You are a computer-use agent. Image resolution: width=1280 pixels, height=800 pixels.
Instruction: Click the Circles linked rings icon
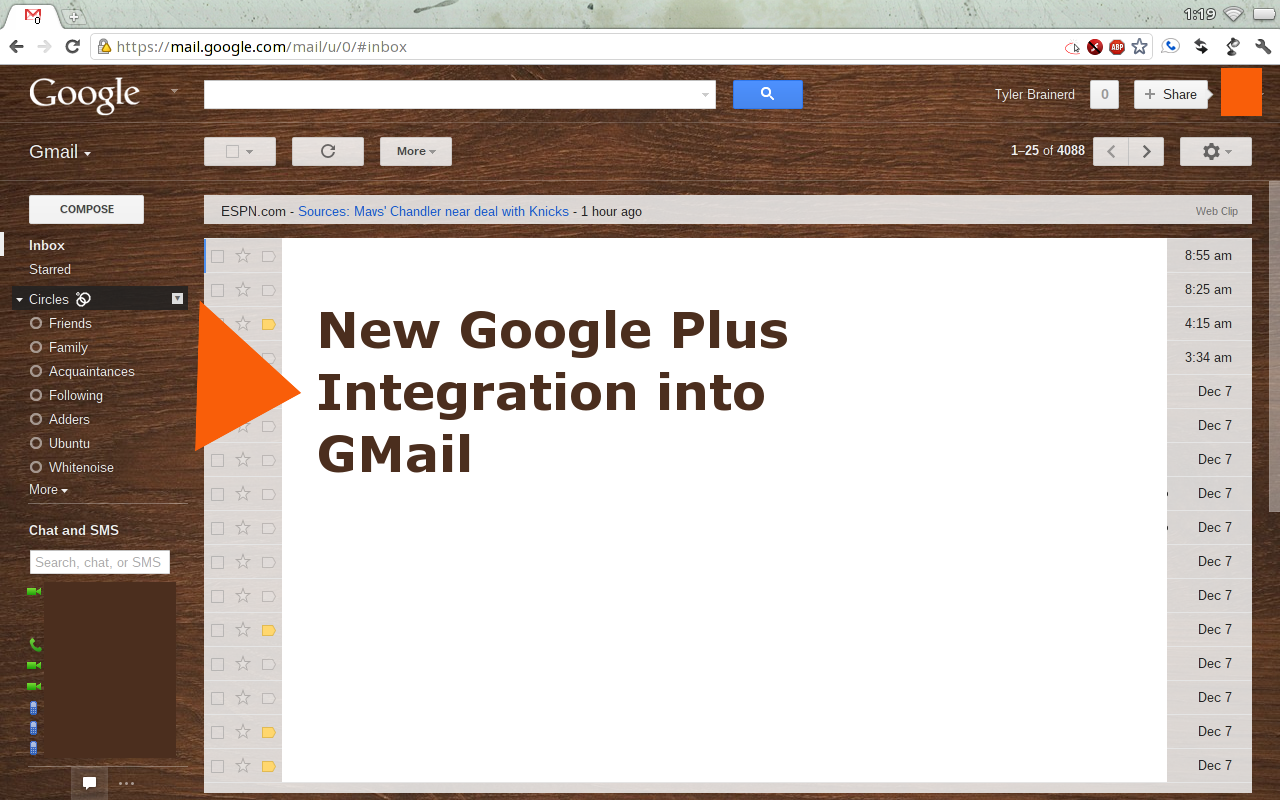[84, 298]
